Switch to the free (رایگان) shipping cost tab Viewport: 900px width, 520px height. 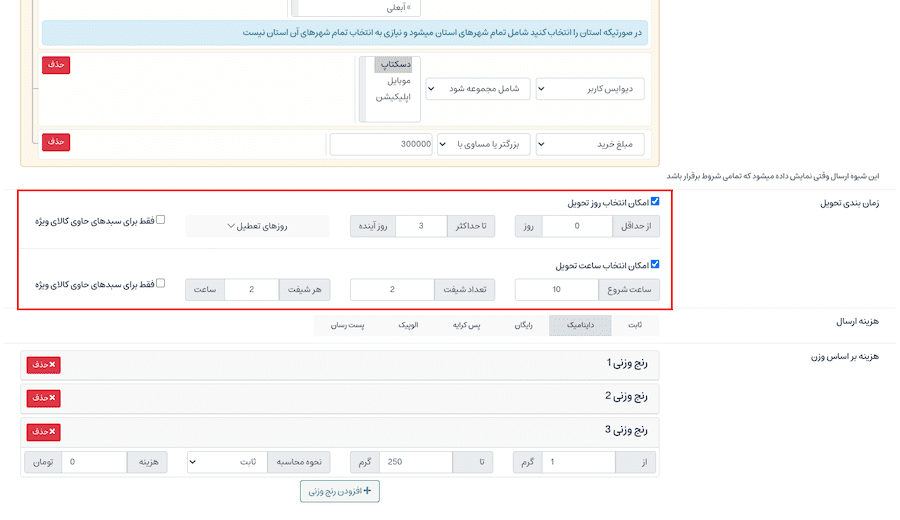[524, 325]
